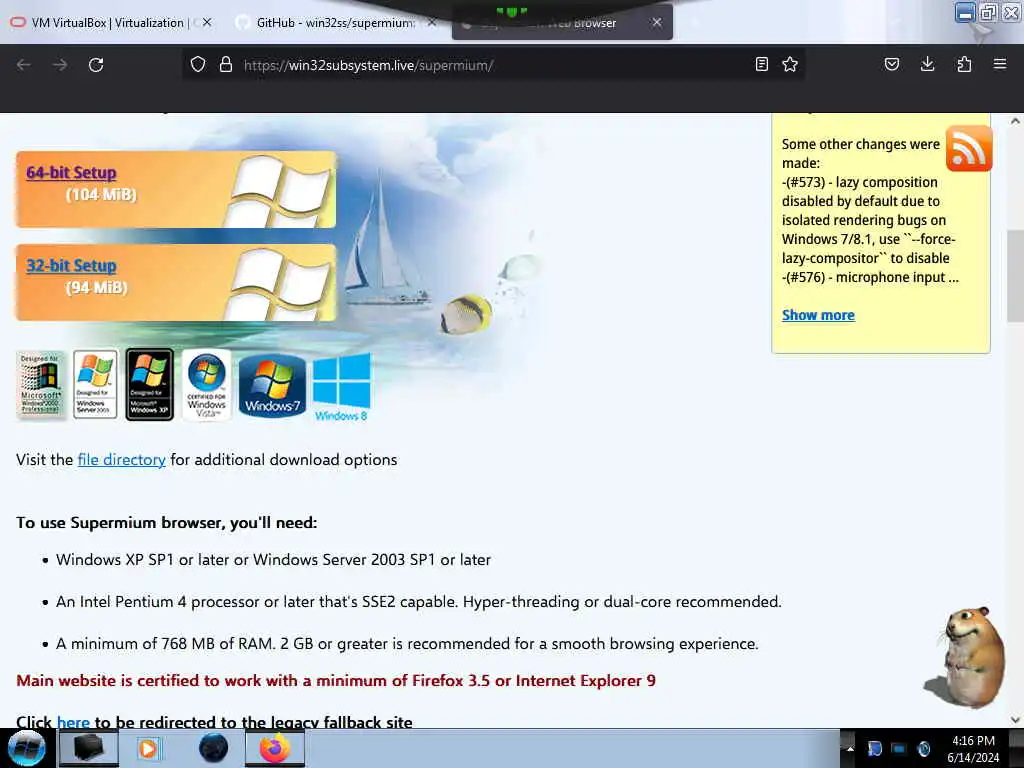Open the taskbar clock showing 4:16 PM
Screen dimensions: 1024x768
[973, 749]
